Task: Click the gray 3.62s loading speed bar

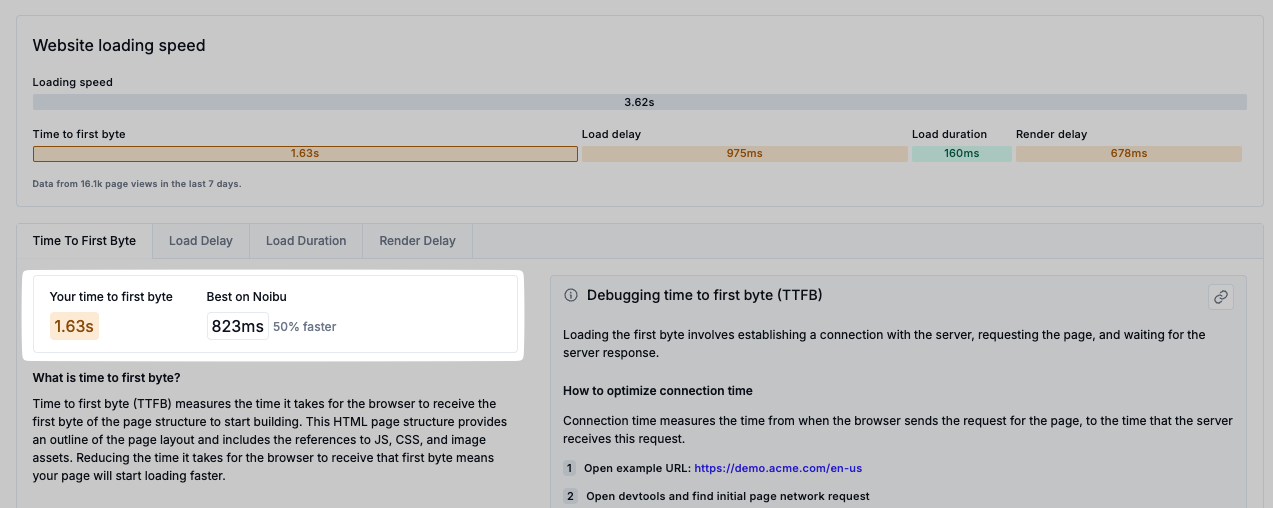Action: tap(639, 102)
